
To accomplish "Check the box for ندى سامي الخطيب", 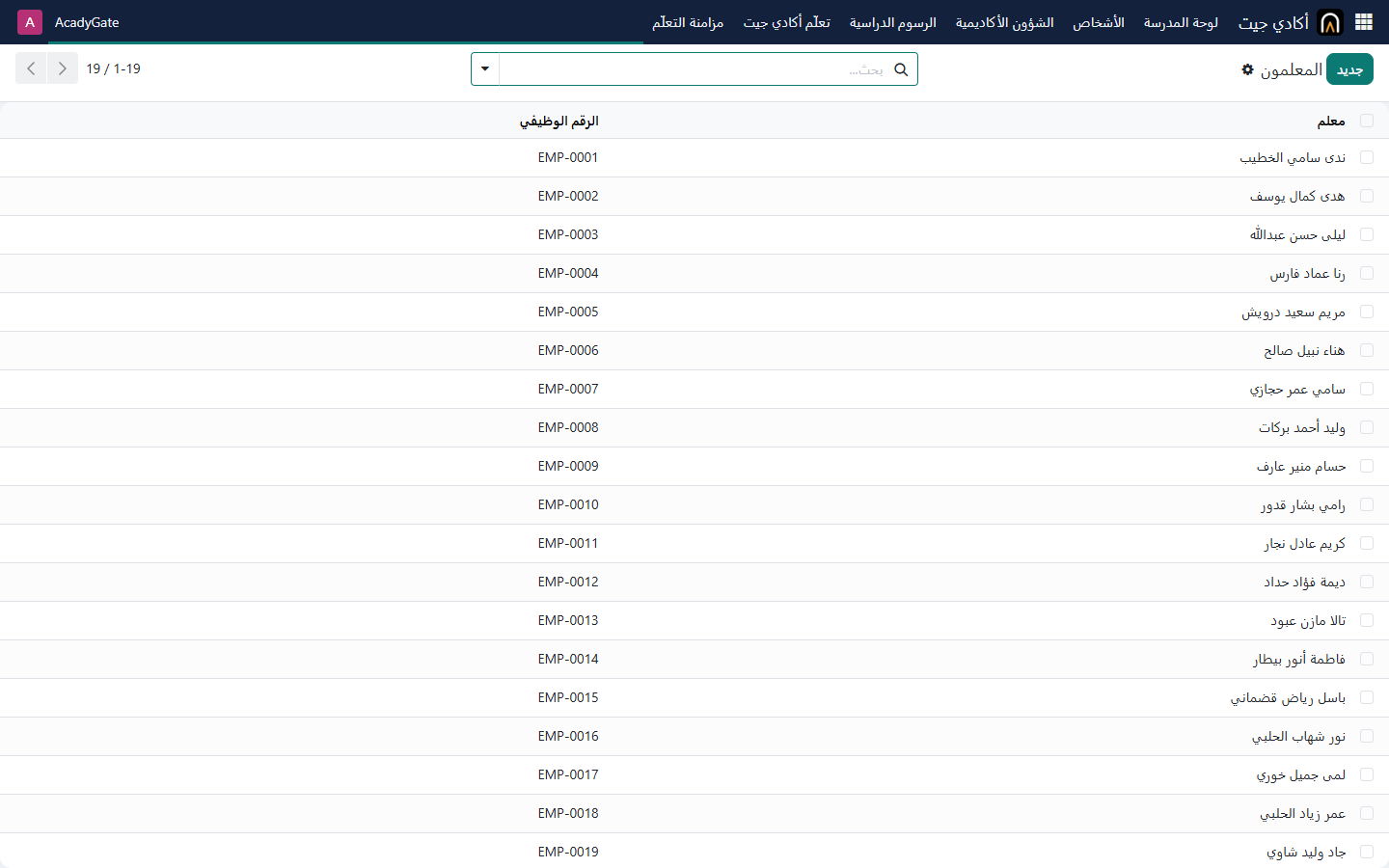I will coord(1367,157).
